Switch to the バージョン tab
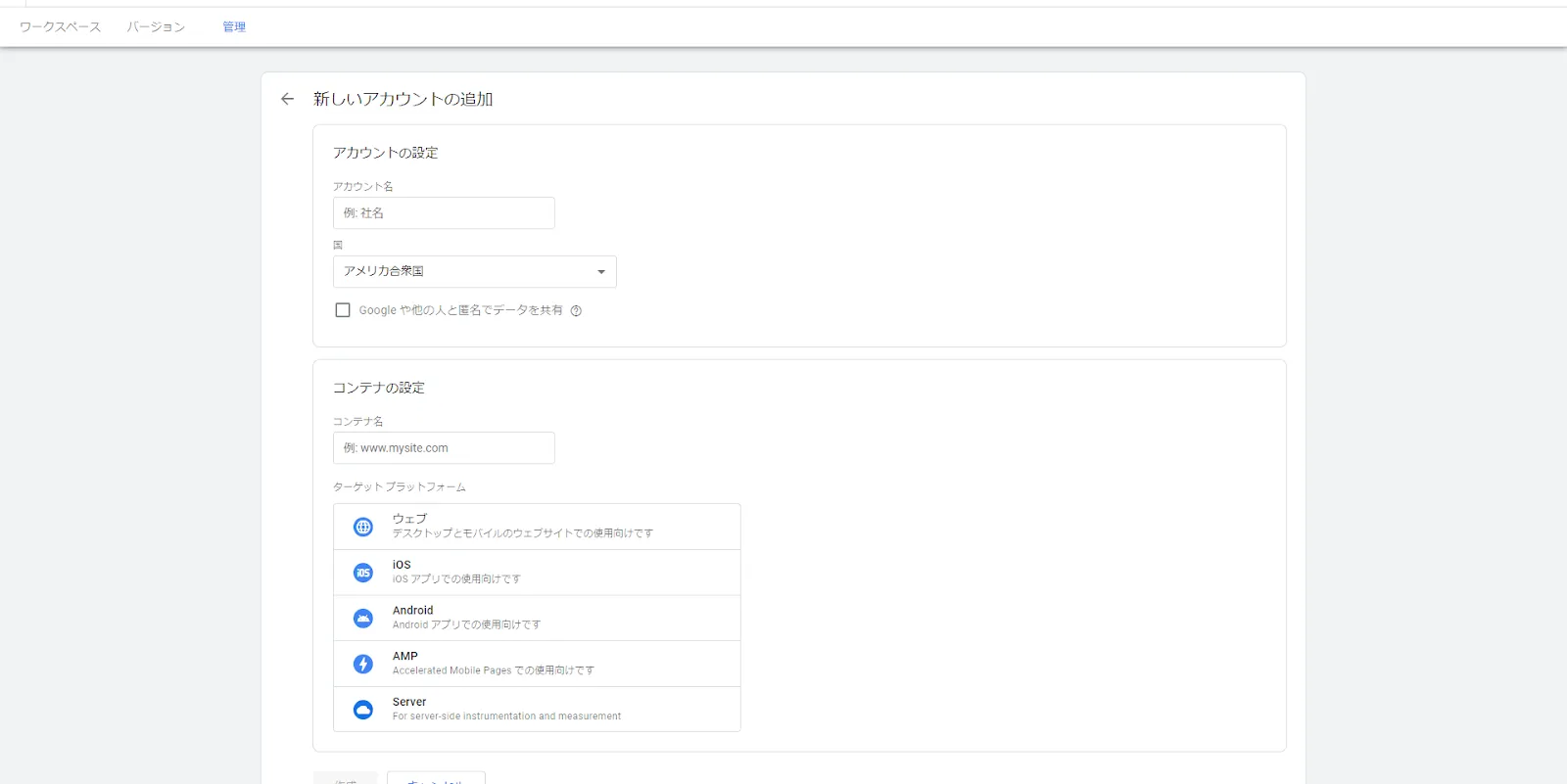Image resolution: width=1567 pixels, height=784 pixels. (156, 26)
